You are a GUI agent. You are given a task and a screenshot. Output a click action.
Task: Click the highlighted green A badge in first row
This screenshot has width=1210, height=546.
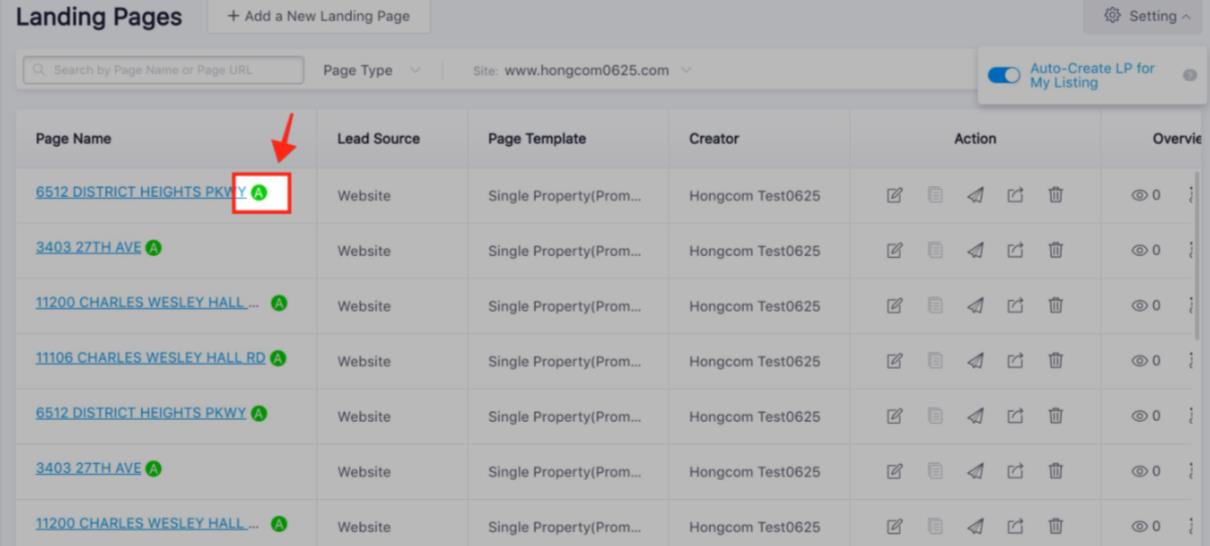[x=259, y=193]
